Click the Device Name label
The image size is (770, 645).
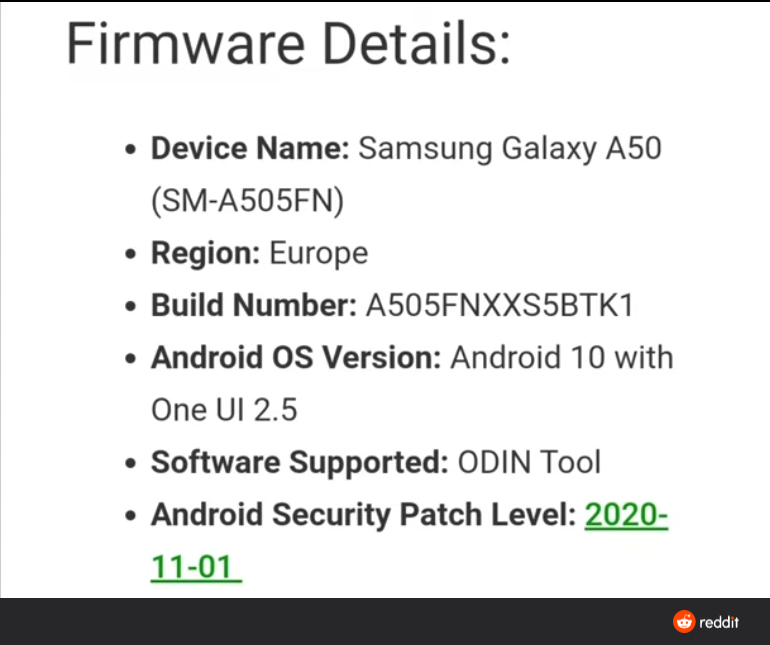(x=250, y=148)
